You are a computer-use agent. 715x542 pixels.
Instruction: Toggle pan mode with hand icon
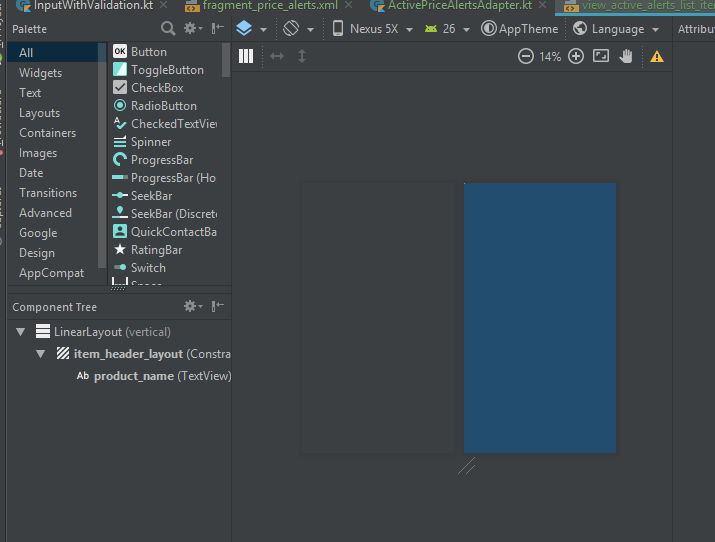point(626,57)
